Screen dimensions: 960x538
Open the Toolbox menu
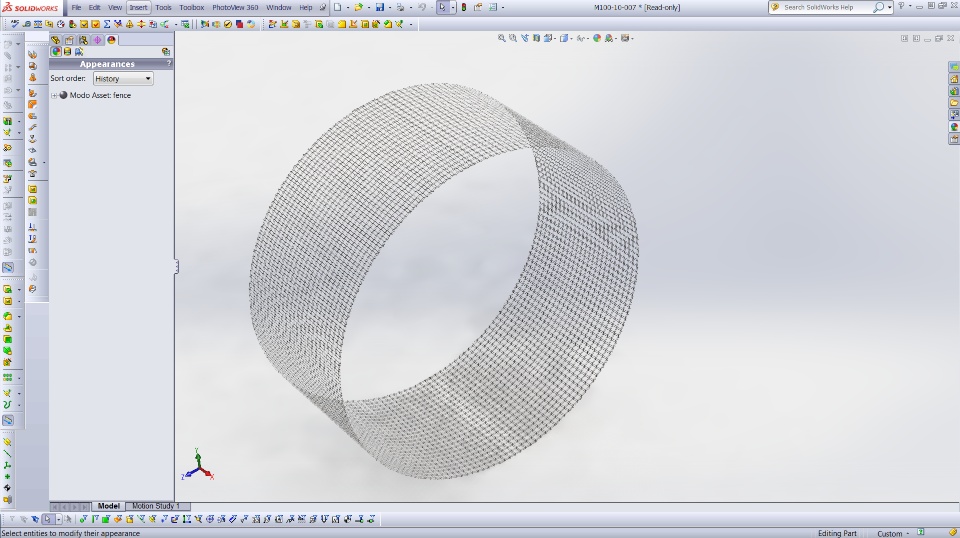(x=192, y=7)
